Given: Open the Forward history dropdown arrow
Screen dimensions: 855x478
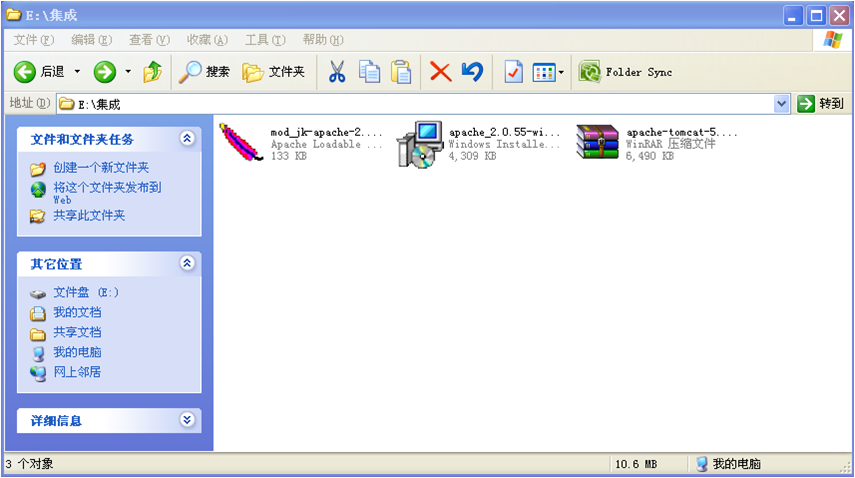Looking at the screenshot, I should tap(128, 71).
